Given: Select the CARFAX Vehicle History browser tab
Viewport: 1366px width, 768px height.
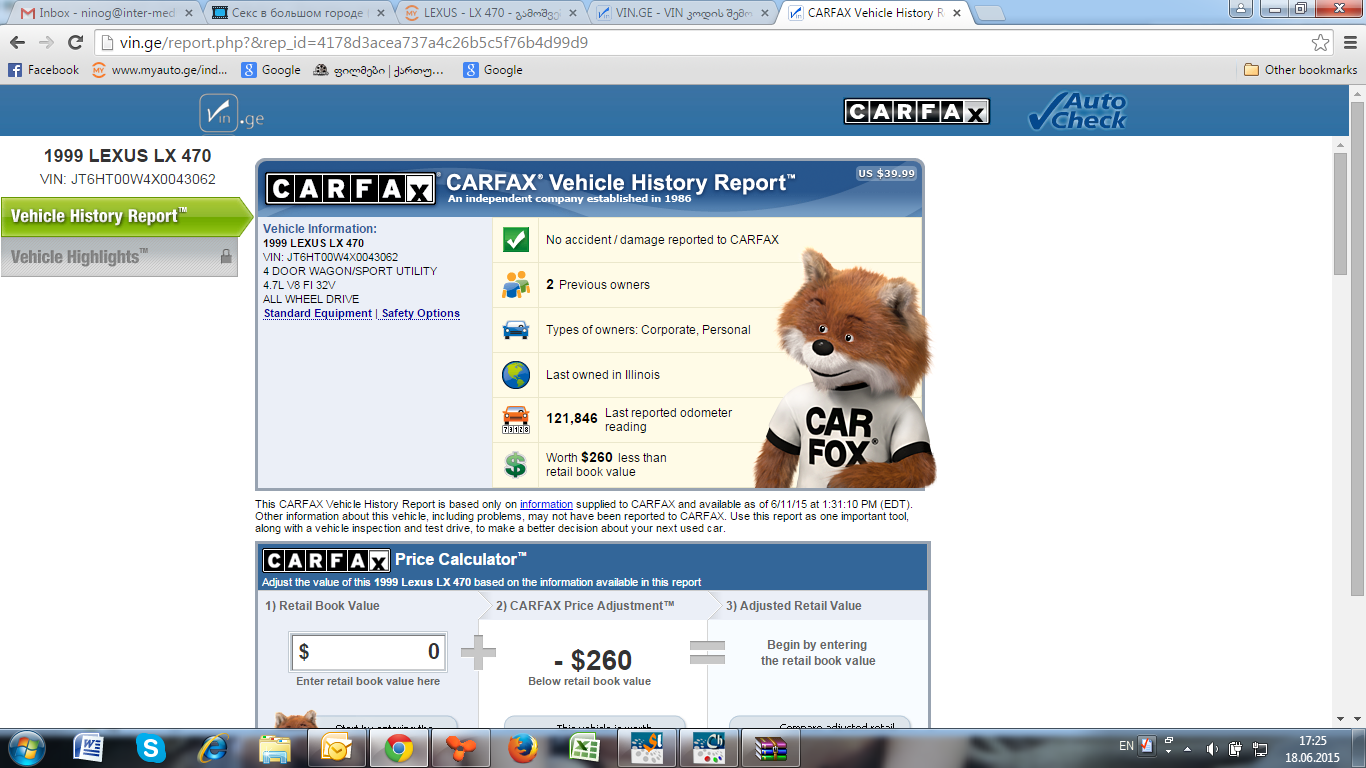Looking at the screenshot, I should 877,13.
